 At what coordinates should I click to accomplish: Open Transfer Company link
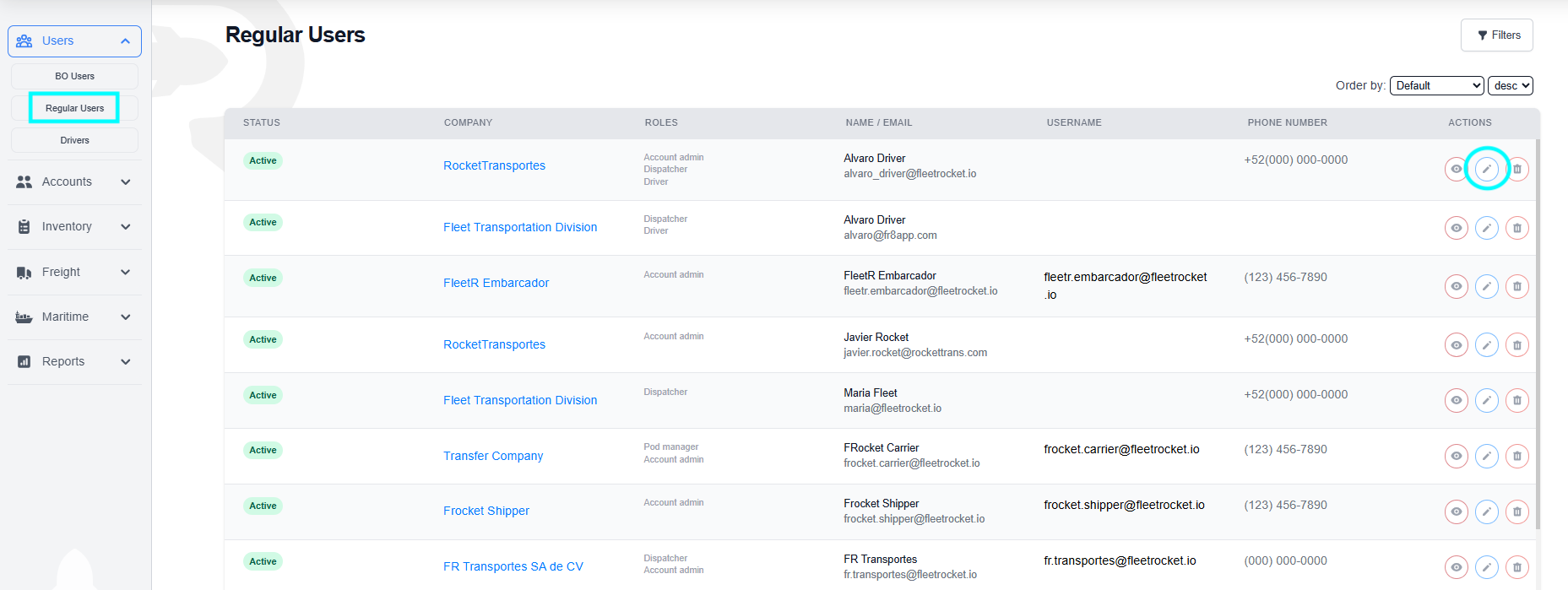(x=493, y=456)
